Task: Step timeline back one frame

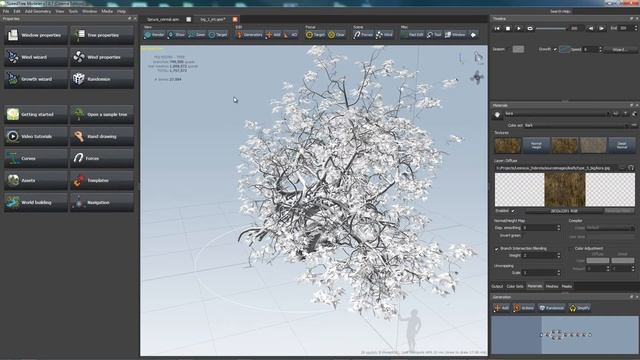Action: pyautogui.click(x=590, y=29)
